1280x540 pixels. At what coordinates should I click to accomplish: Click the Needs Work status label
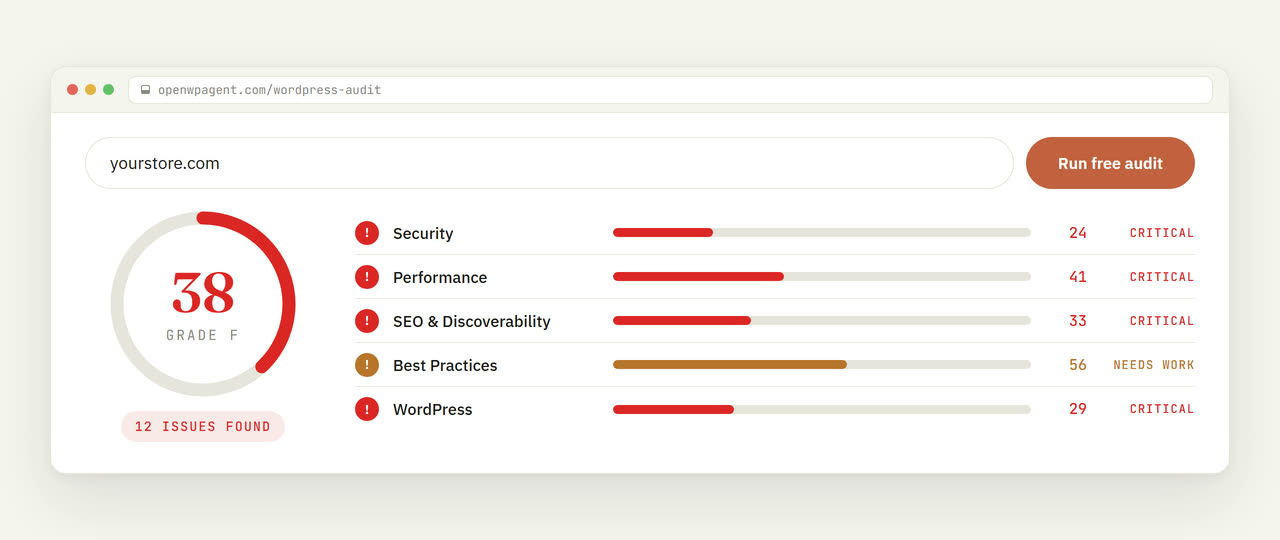1154,365
